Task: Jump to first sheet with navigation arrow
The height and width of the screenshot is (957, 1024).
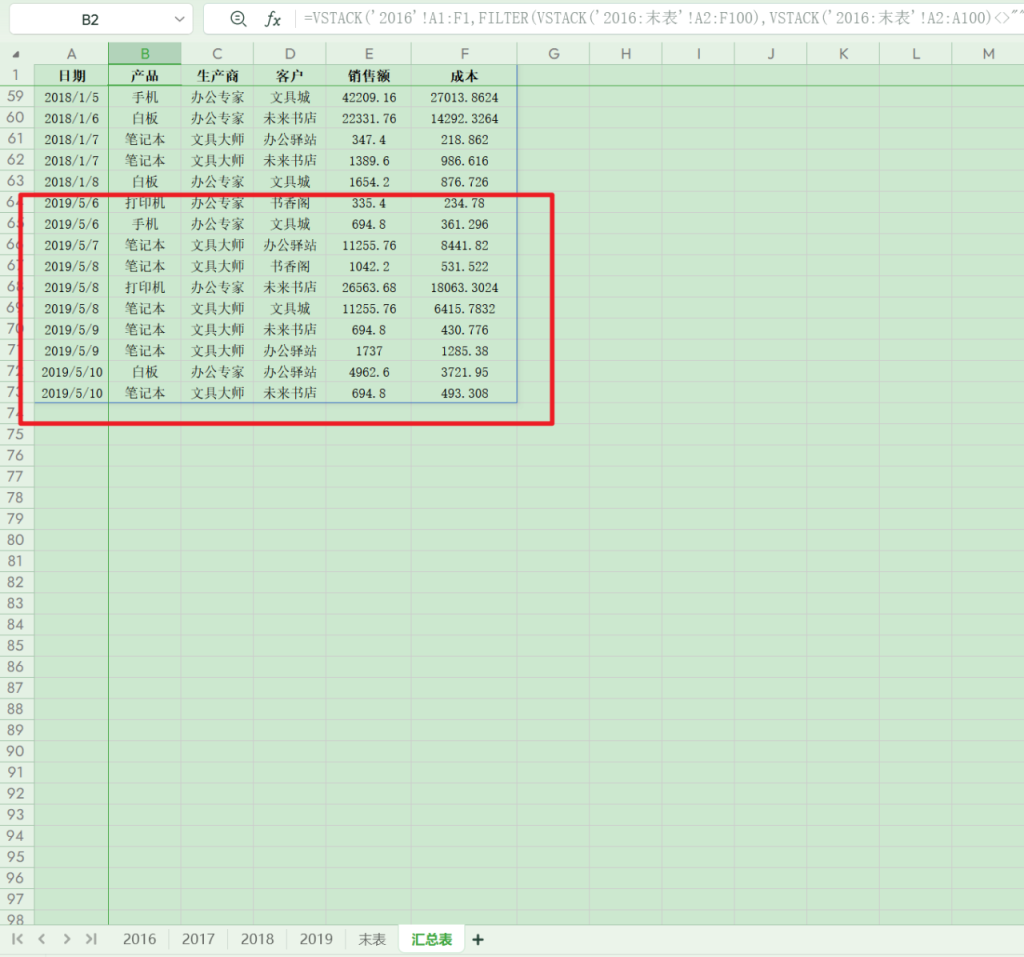Action: (x=17, y=939)
